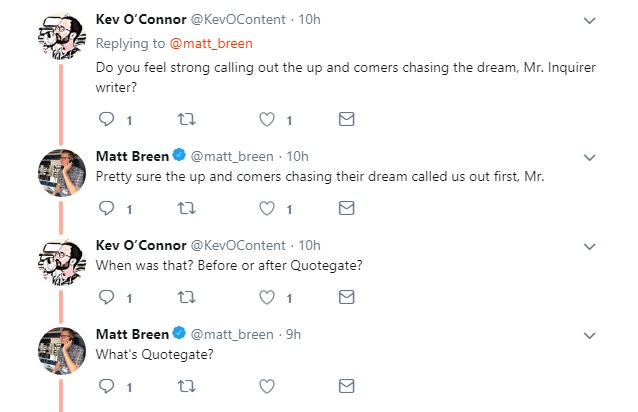The height and width of the screenshot is (412, 638).
Task: Send Kev's first tweet via direct message
Action: pyautogui.click(x=346, y=120)
